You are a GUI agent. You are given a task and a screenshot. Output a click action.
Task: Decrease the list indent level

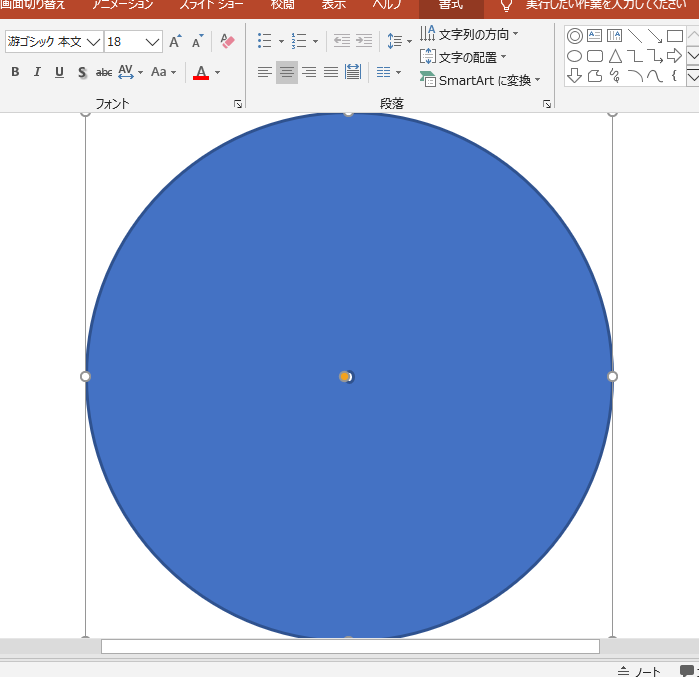point(342,41)
